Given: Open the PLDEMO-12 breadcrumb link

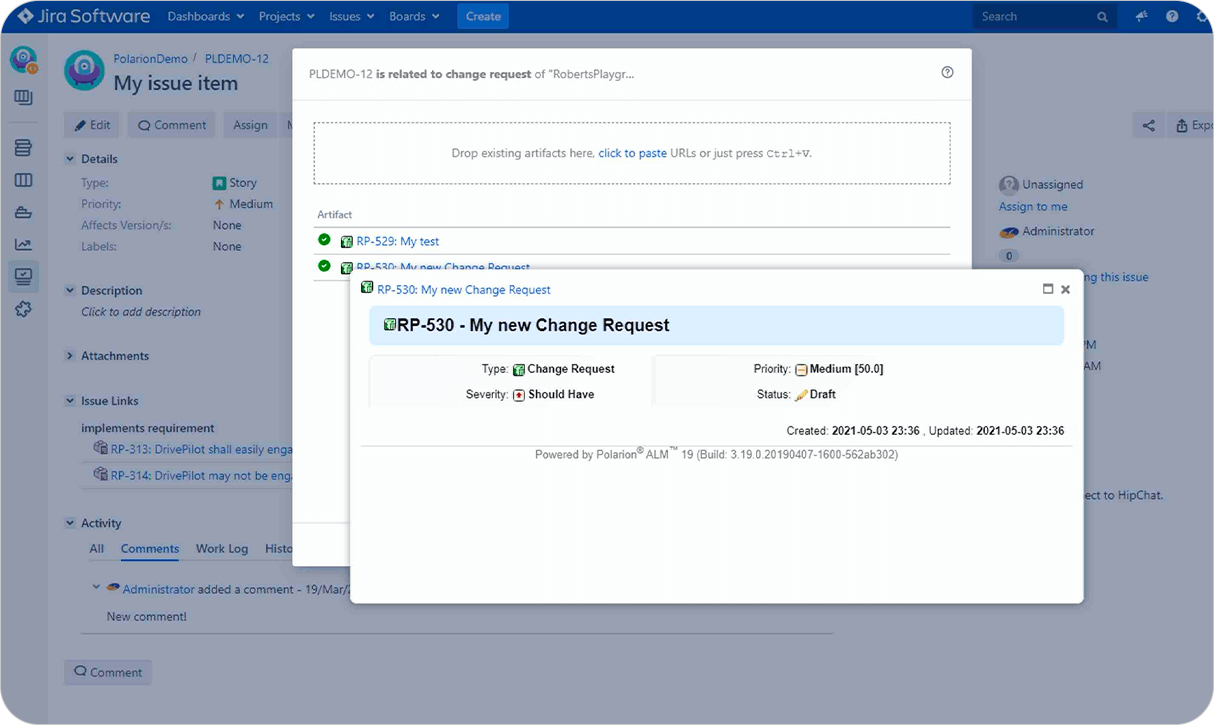Looking at the screenshot, I should [x=236, y=59].
